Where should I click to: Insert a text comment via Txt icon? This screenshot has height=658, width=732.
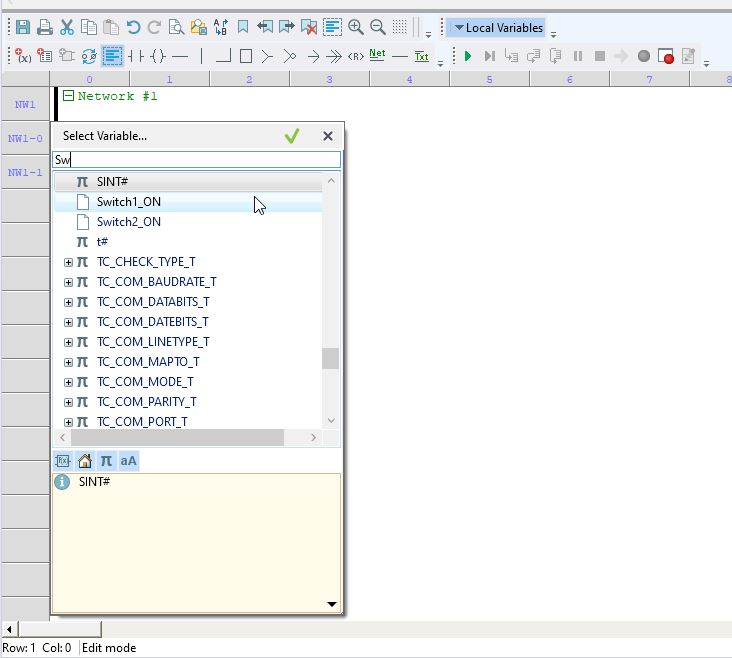point(422,56)
